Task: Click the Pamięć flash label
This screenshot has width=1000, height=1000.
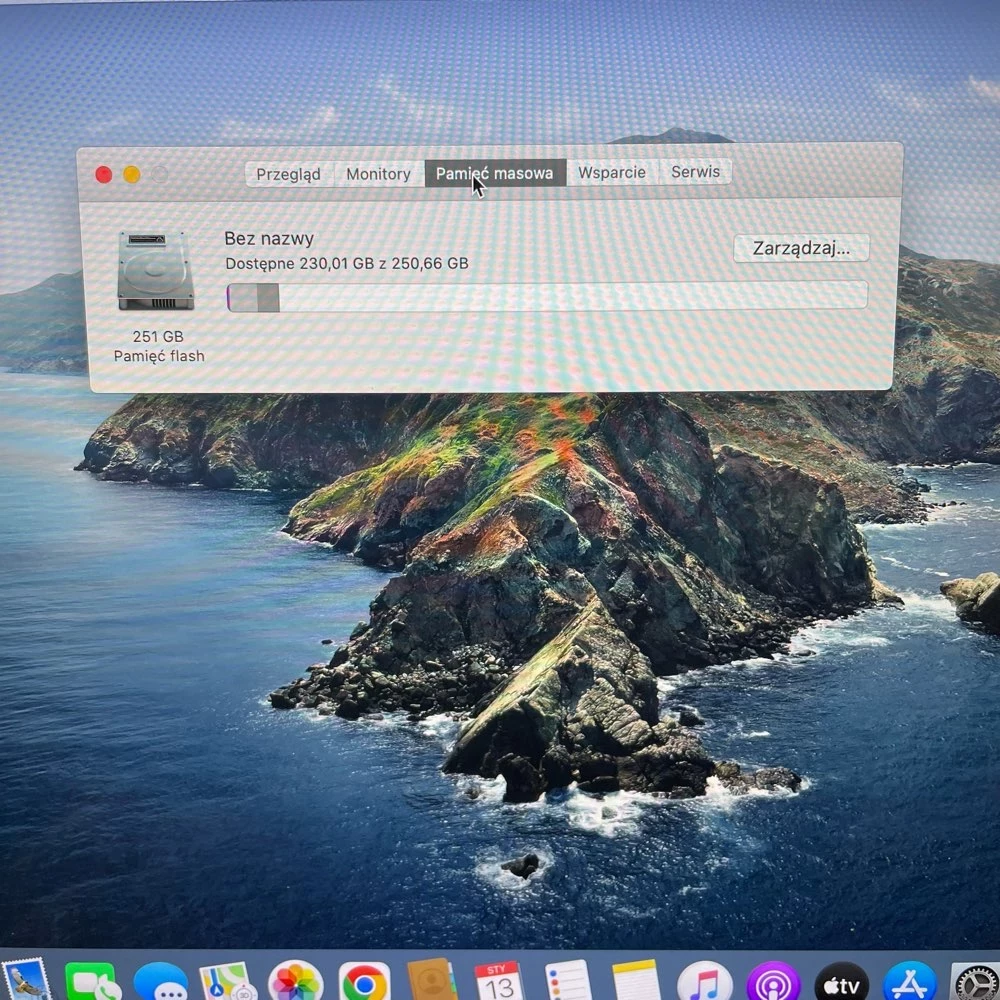Action: pyautogui.click(x=159, y=356)
